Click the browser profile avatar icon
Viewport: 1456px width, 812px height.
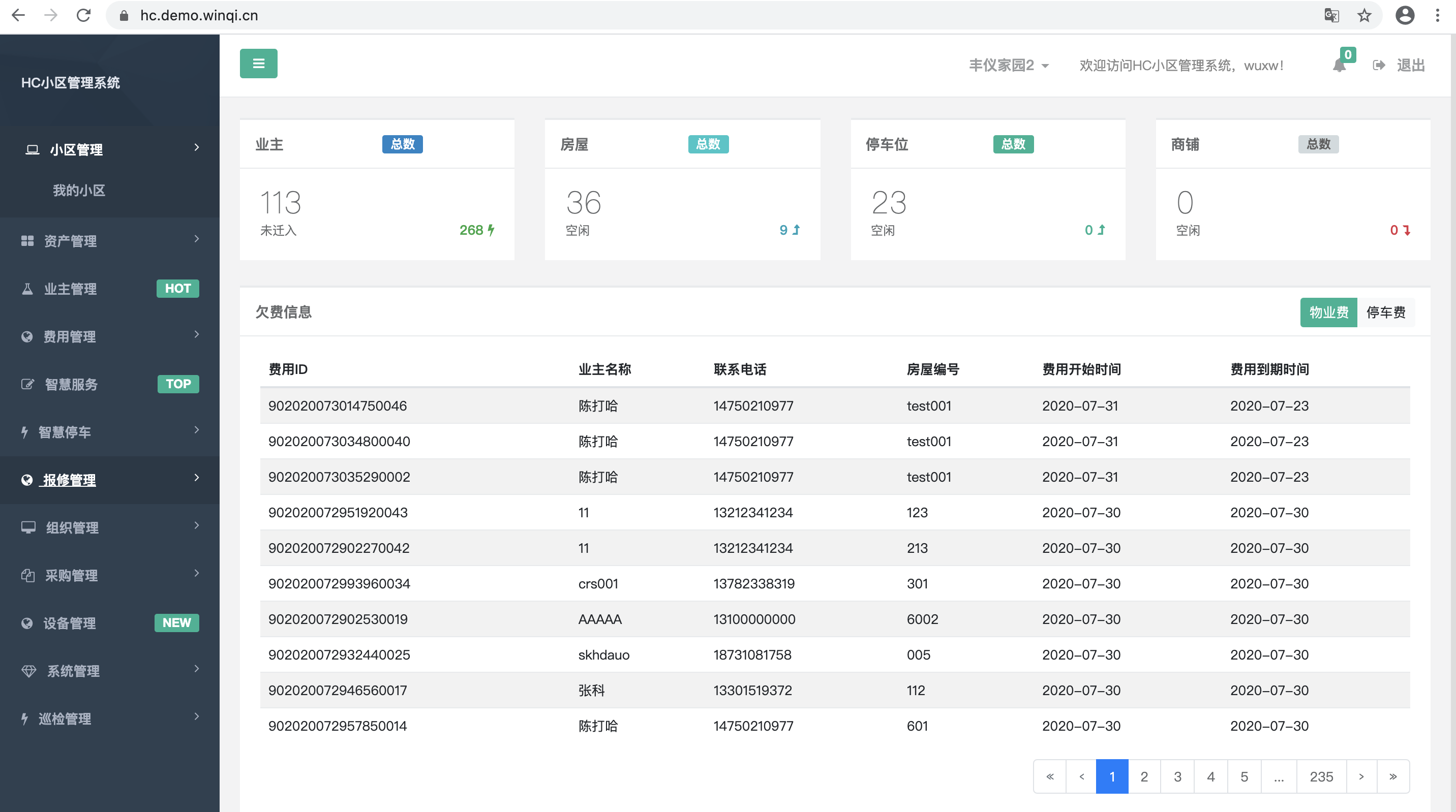tap(1405, 15)
